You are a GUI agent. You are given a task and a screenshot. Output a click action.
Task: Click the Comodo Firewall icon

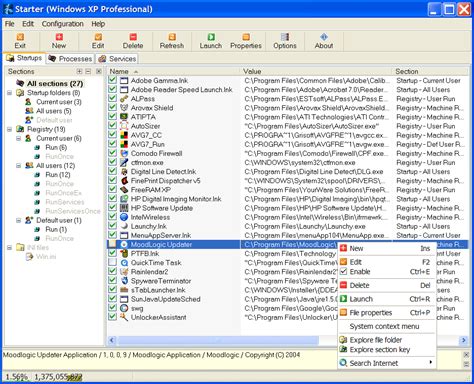click(x=124, y=153)
